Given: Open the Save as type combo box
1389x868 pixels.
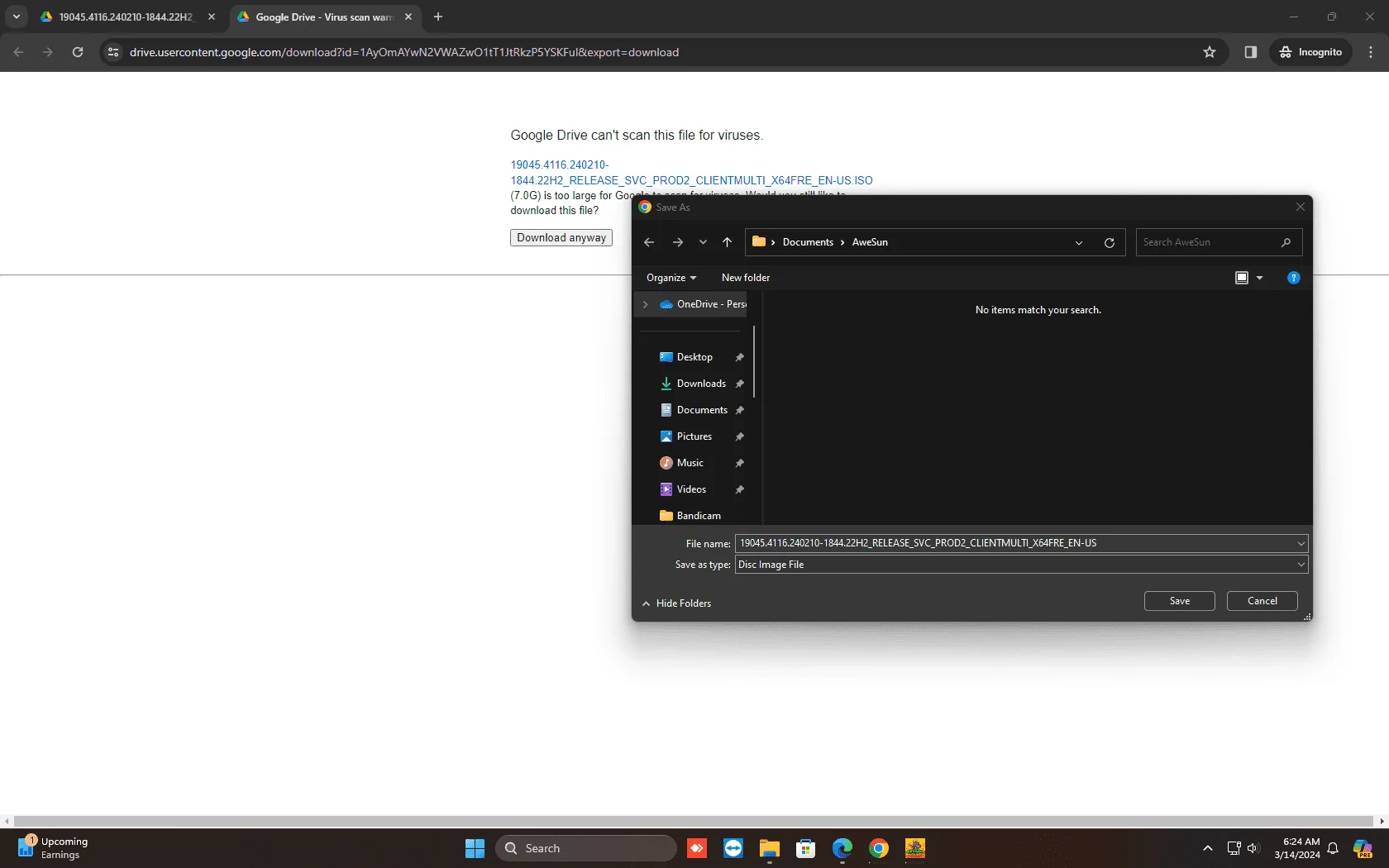Looking at the screenshot, I should pyautogui.click(x=1021, y=565).
